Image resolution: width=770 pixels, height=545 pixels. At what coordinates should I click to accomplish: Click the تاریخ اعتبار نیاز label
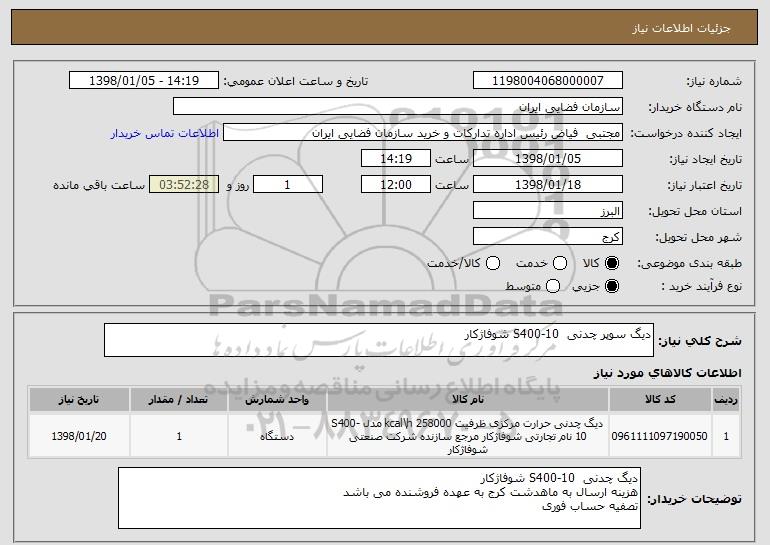(x=705, y=185)
